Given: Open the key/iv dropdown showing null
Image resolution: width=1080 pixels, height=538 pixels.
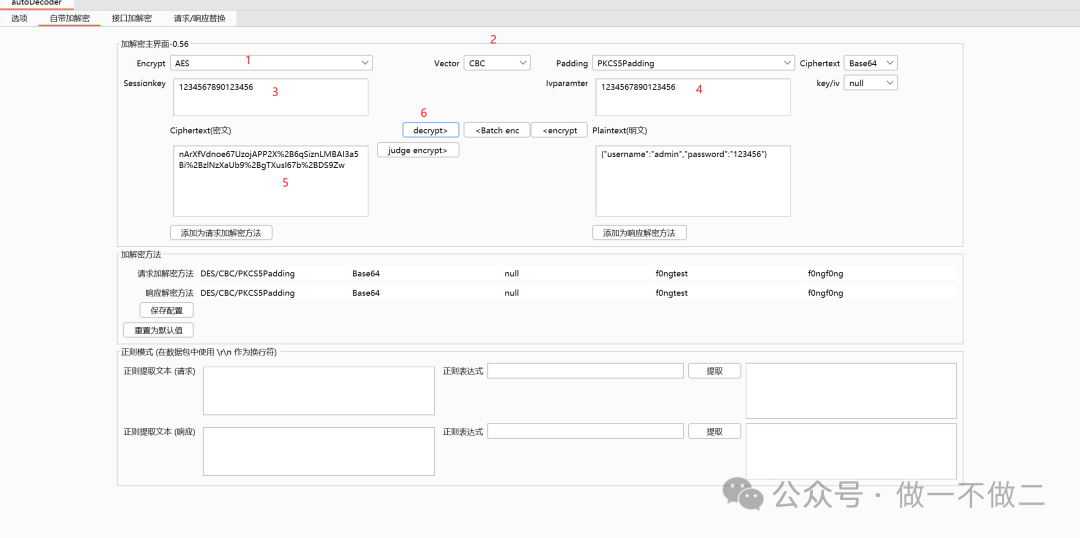Looking at the screenshot, I should (870, 84).
